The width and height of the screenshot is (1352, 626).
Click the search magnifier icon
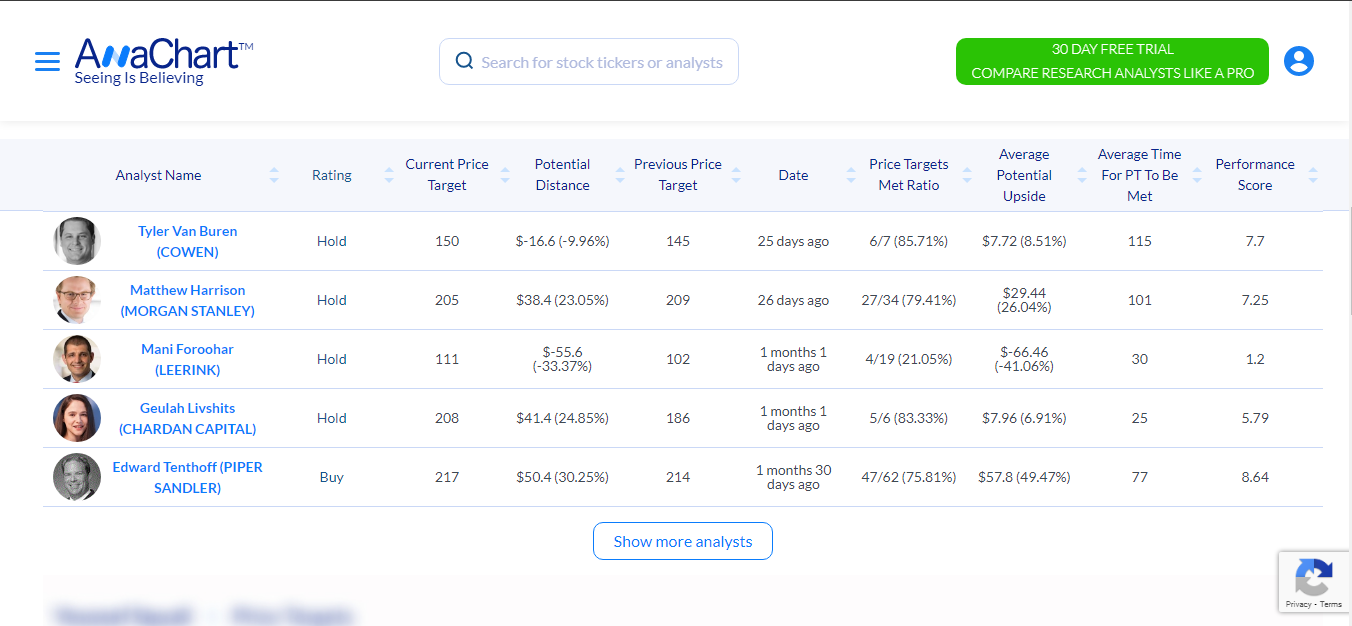coord(464,61)
